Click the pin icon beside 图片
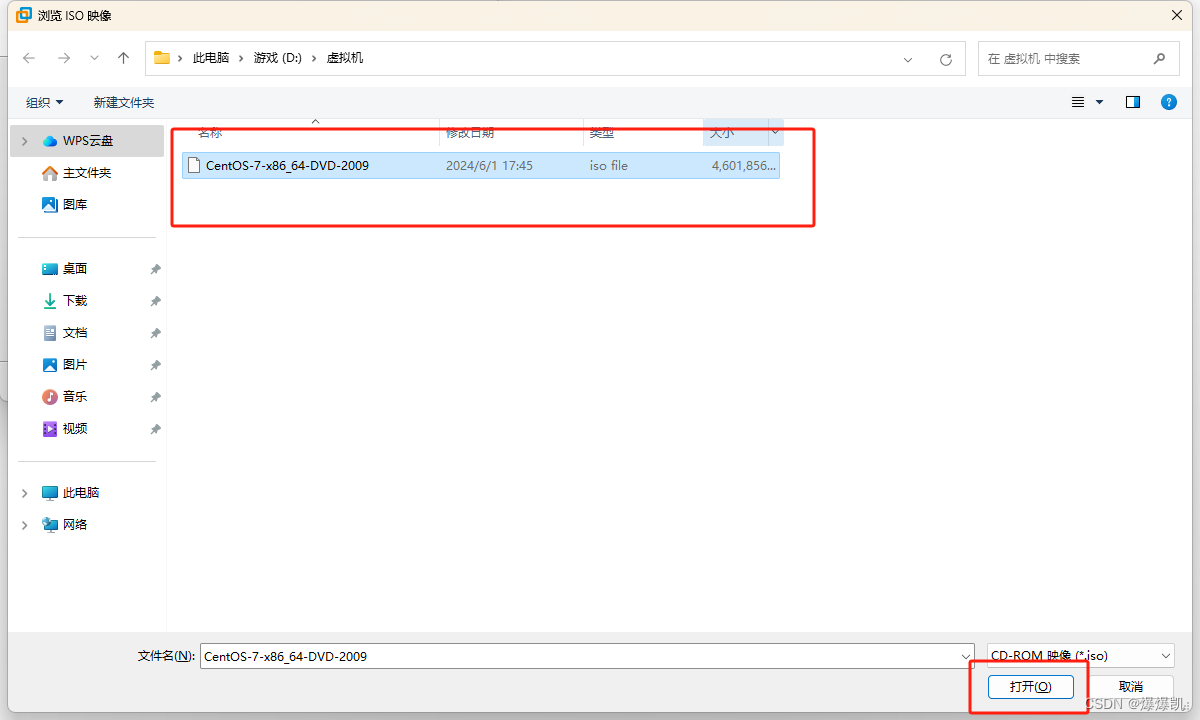This screenshot has width=1200, height=720. coord(155,366)
